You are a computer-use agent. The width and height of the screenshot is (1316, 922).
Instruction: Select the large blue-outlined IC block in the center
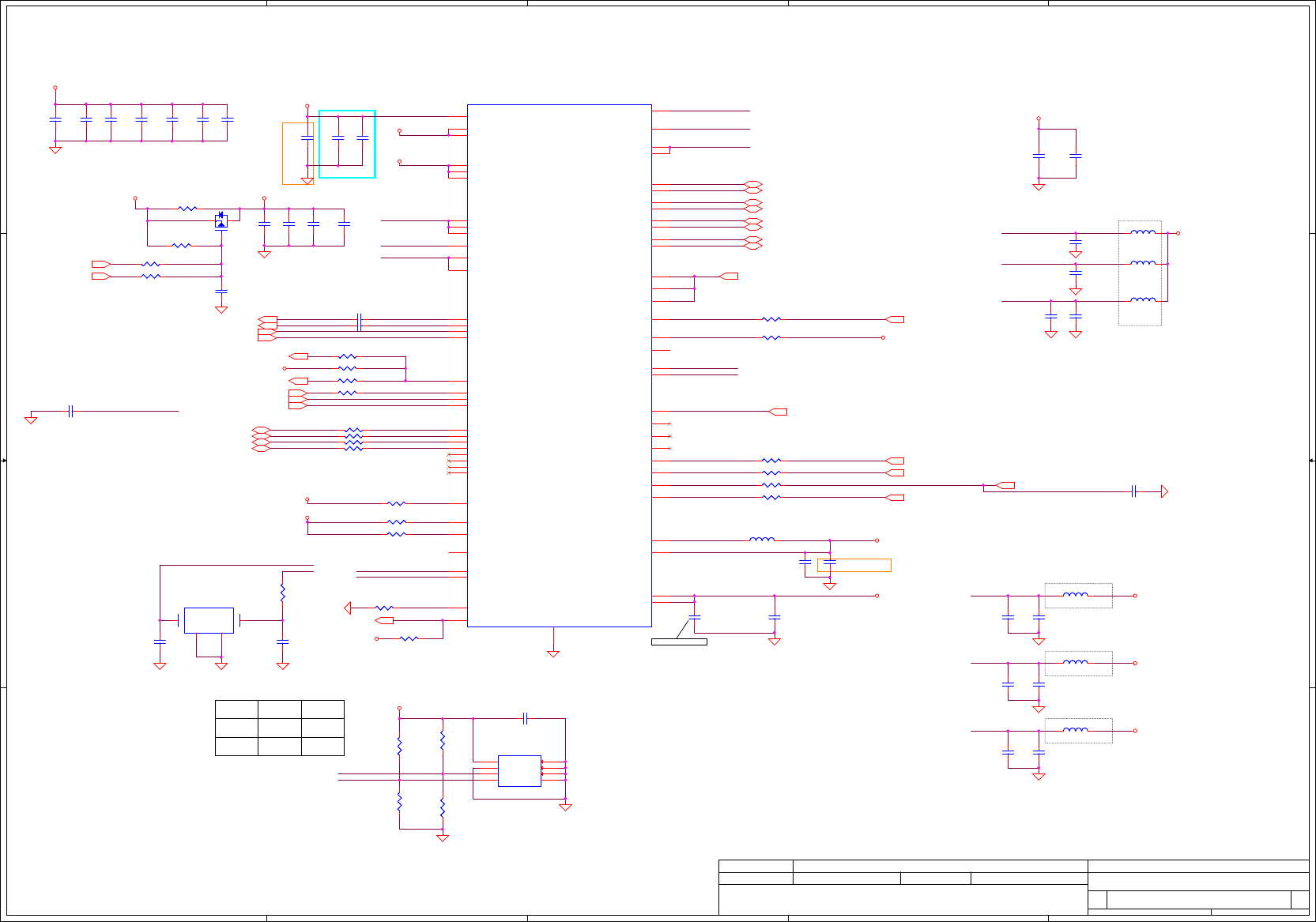(559, 365)
